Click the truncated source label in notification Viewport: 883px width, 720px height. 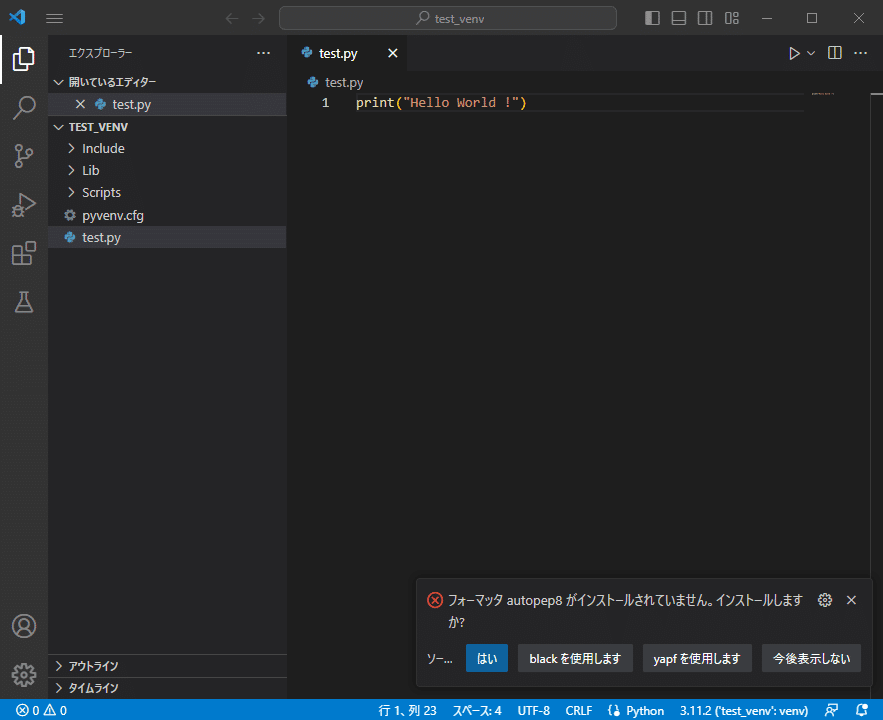439,659
